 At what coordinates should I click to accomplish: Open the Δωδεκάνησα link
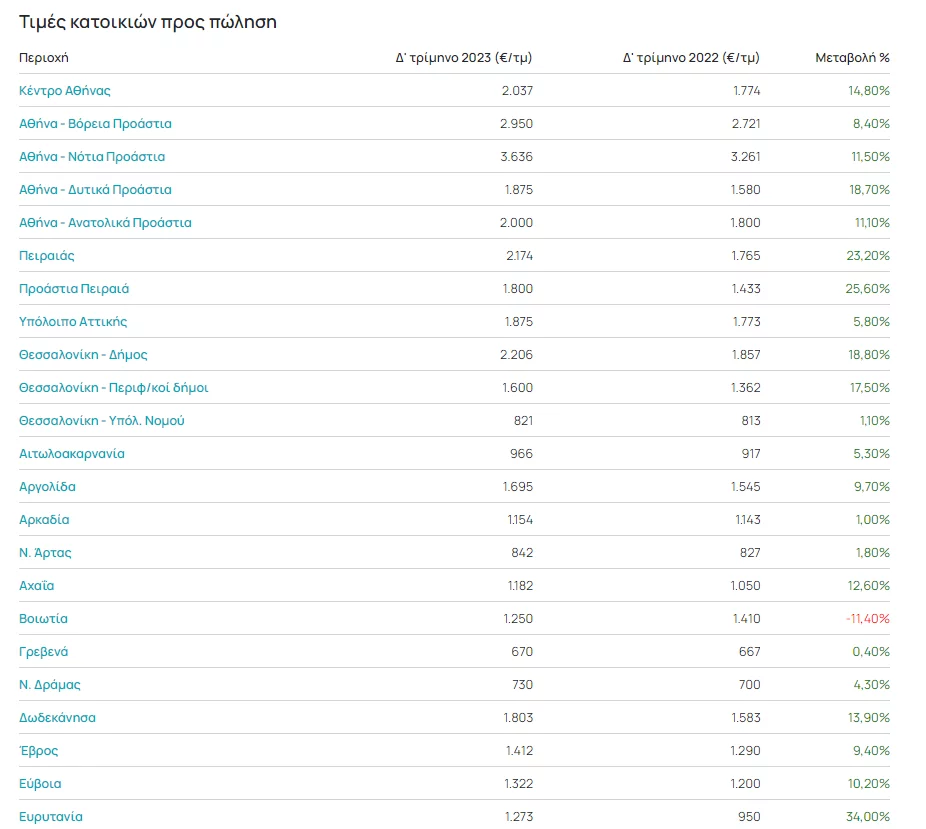pos(57,718)
